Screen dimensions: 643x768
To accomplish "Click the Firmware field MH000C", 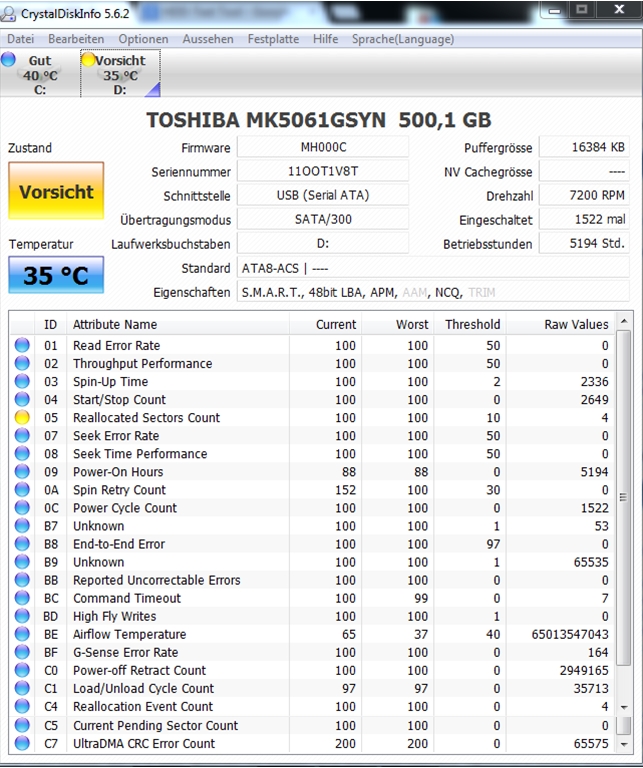I will click(x=323, y=147).
